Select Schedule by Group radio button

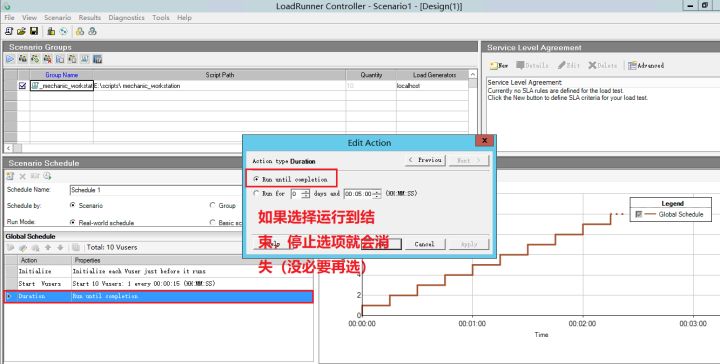coord(212,206)
